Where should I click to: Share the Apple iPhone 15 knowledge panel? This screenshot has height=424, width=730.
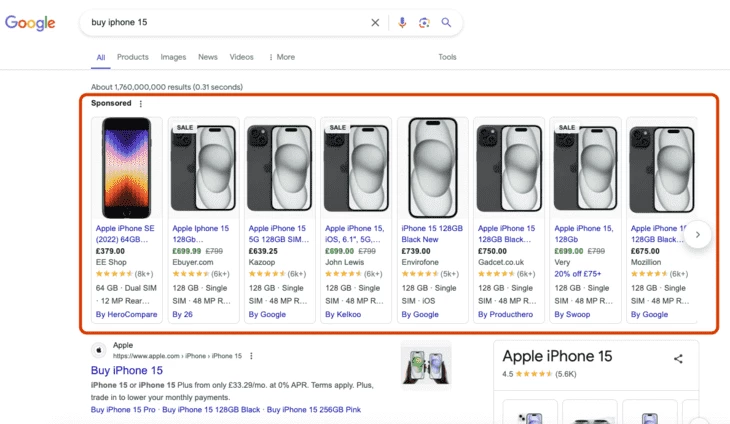pyautogui.click(x=678, y=359)
